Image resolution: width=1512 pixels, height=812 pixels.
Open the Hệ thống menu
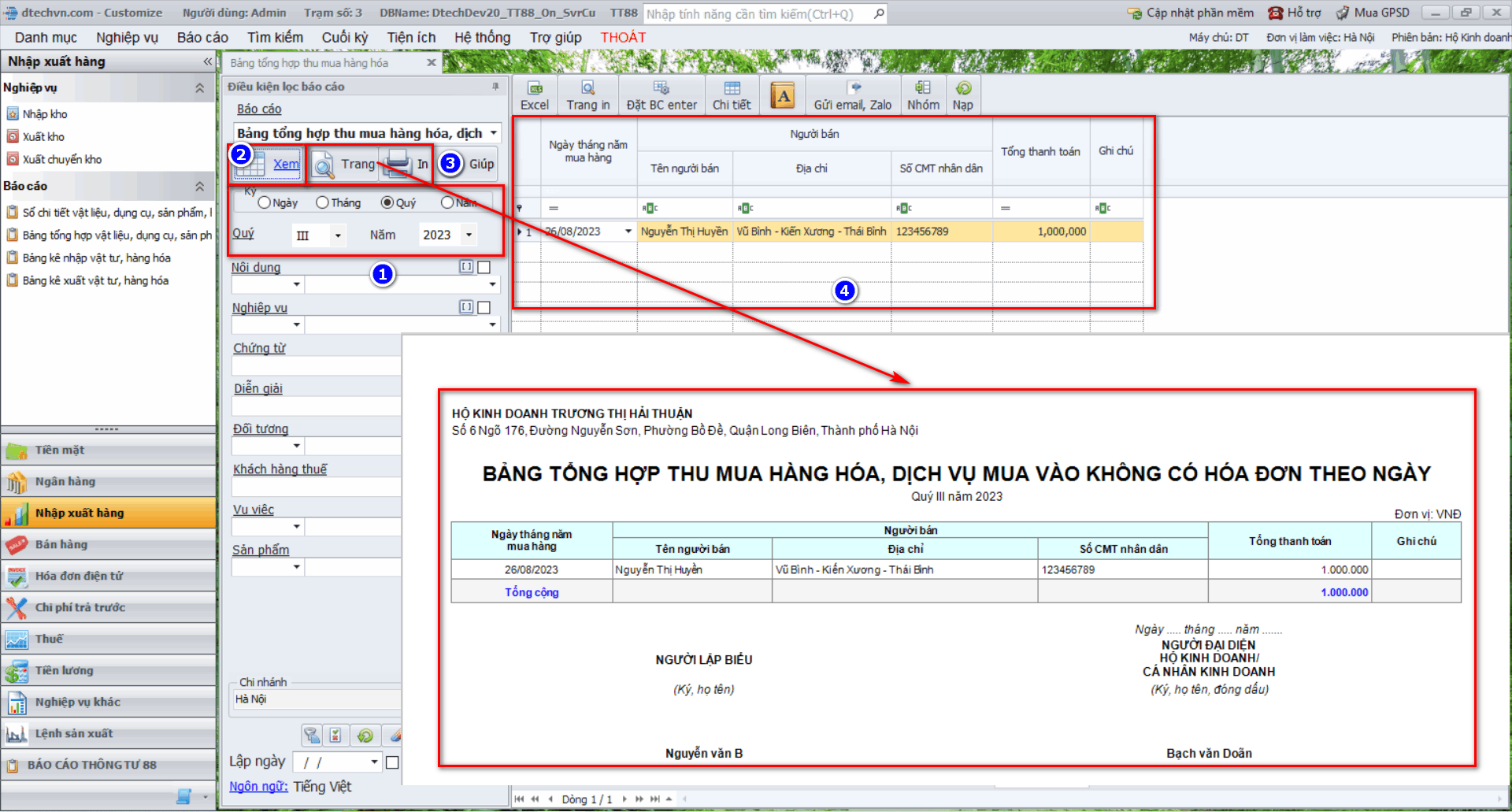tap(482, 38)
